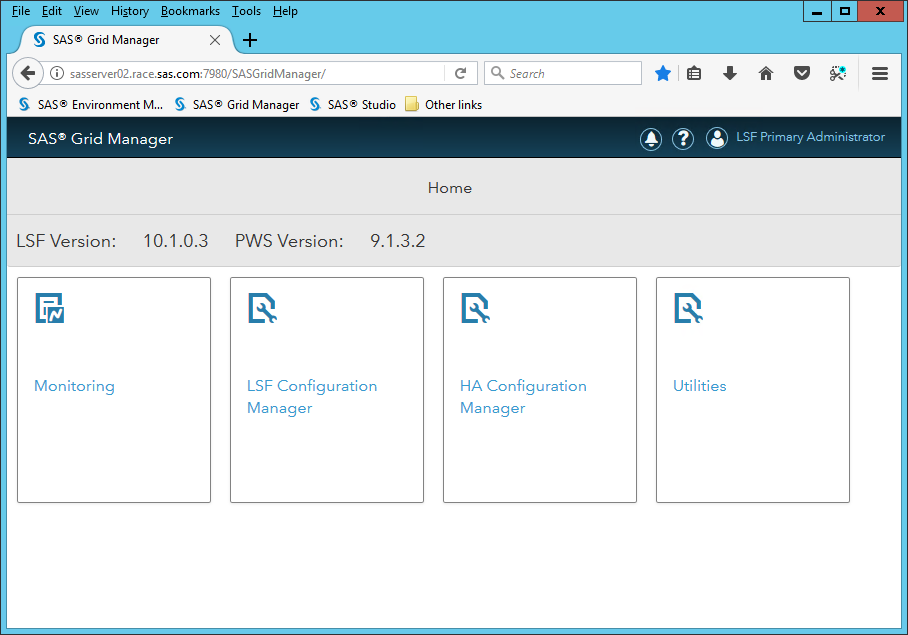Maximize the browser window
The width and height of the screenshot is (908, 635).
845,11
